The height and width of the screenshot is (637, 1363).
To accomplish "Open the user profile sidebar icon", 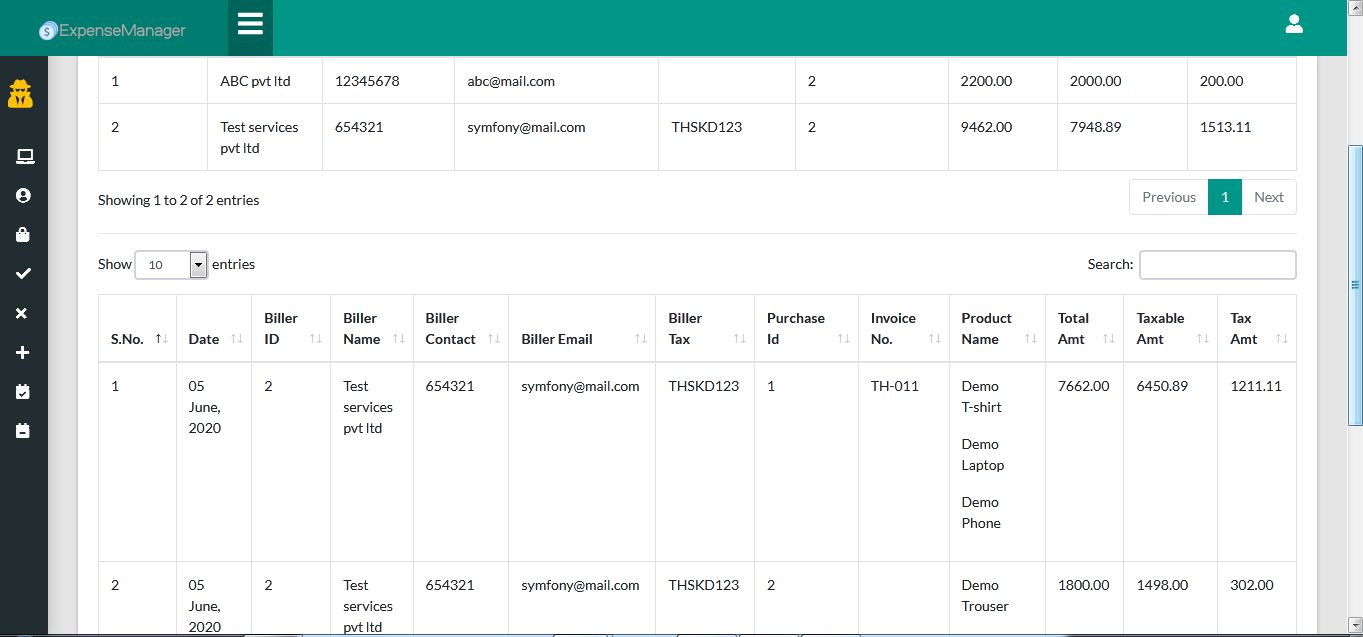I will coord(23,195).
